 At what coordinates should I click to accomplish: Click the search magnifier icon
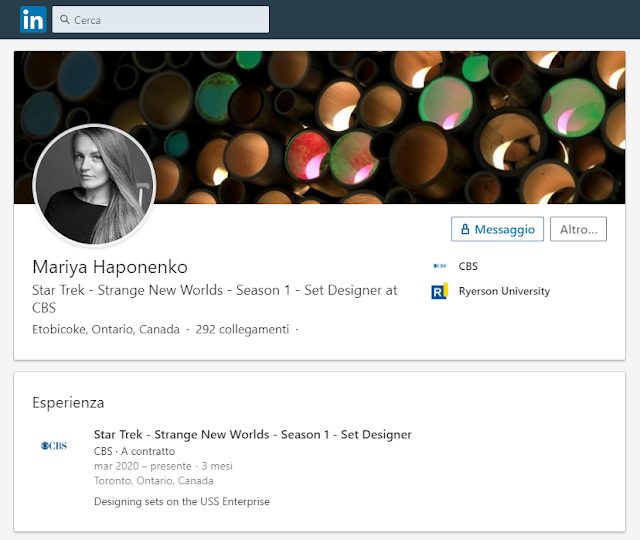[64, 19]
